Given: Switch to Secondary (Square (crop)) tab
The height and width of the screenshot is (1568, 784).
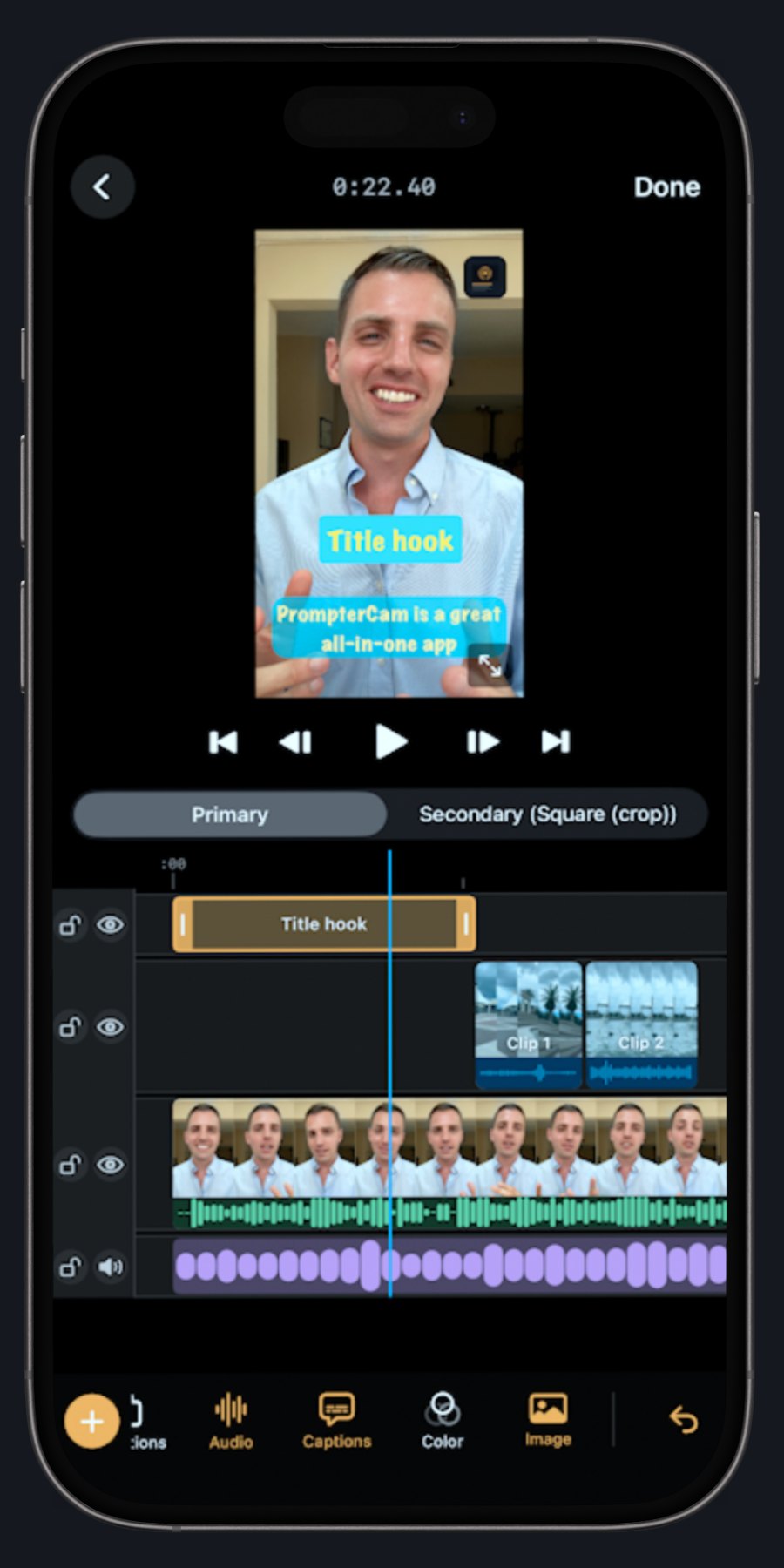Looking at the screenshot, I should tap(547, 814).
